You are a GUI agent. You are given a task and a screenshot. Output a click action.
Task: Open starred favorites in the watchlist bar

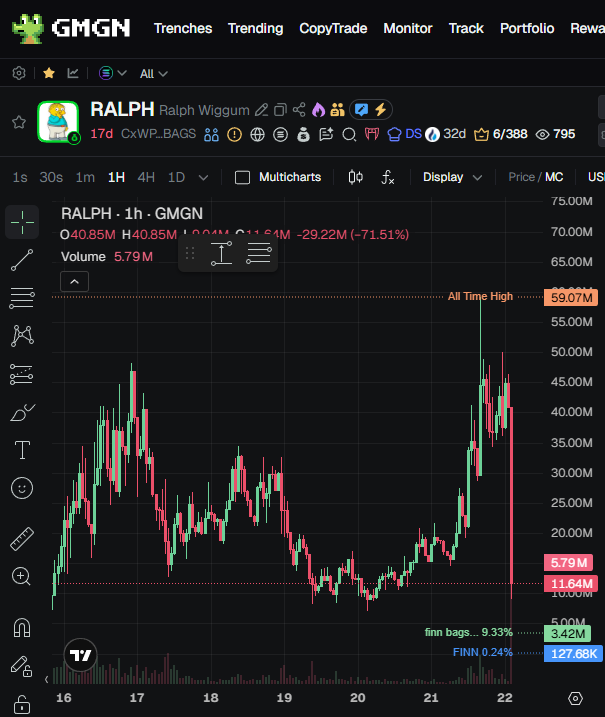(49, 73)
